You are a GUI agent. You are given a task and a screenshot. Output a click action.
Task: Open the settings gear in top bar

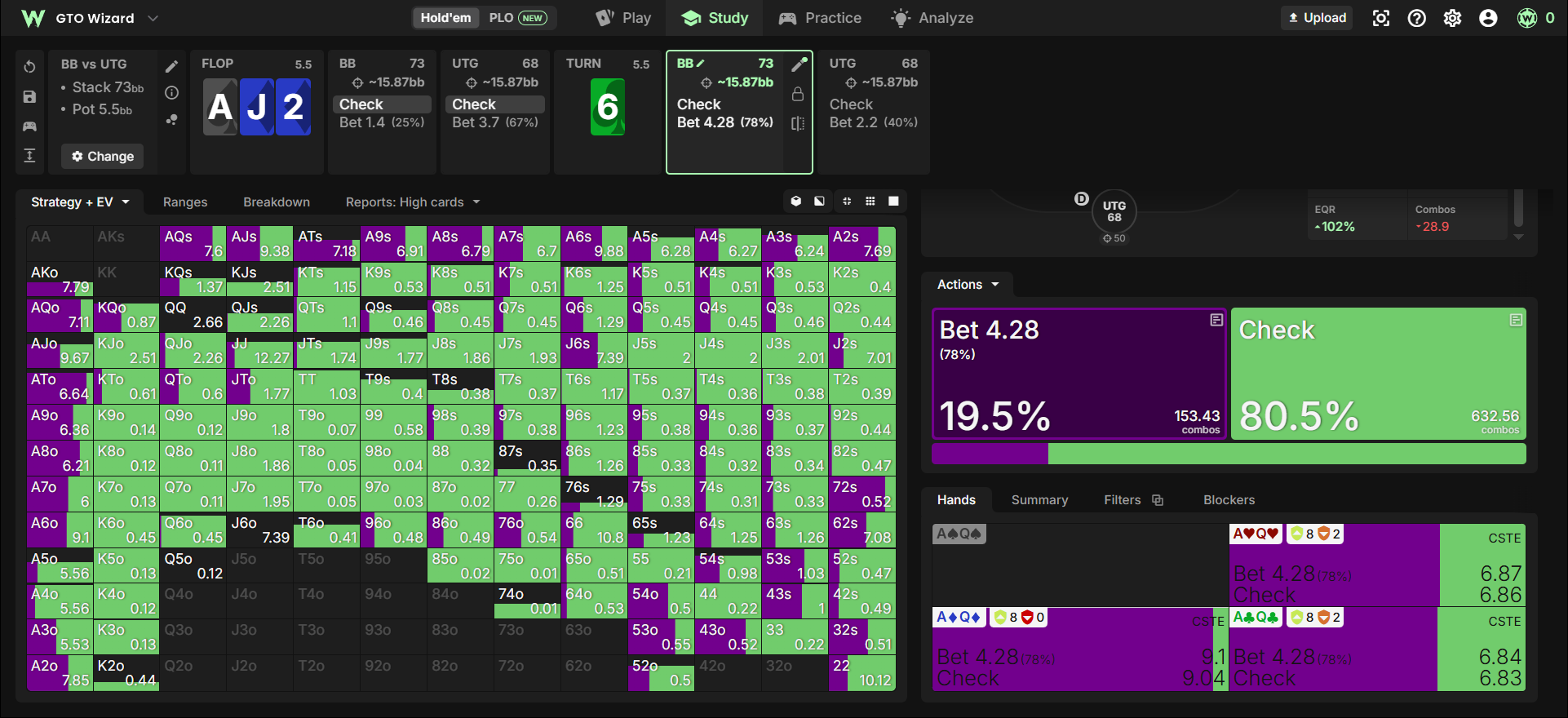pyautogui.click(x=1452, y=18)
